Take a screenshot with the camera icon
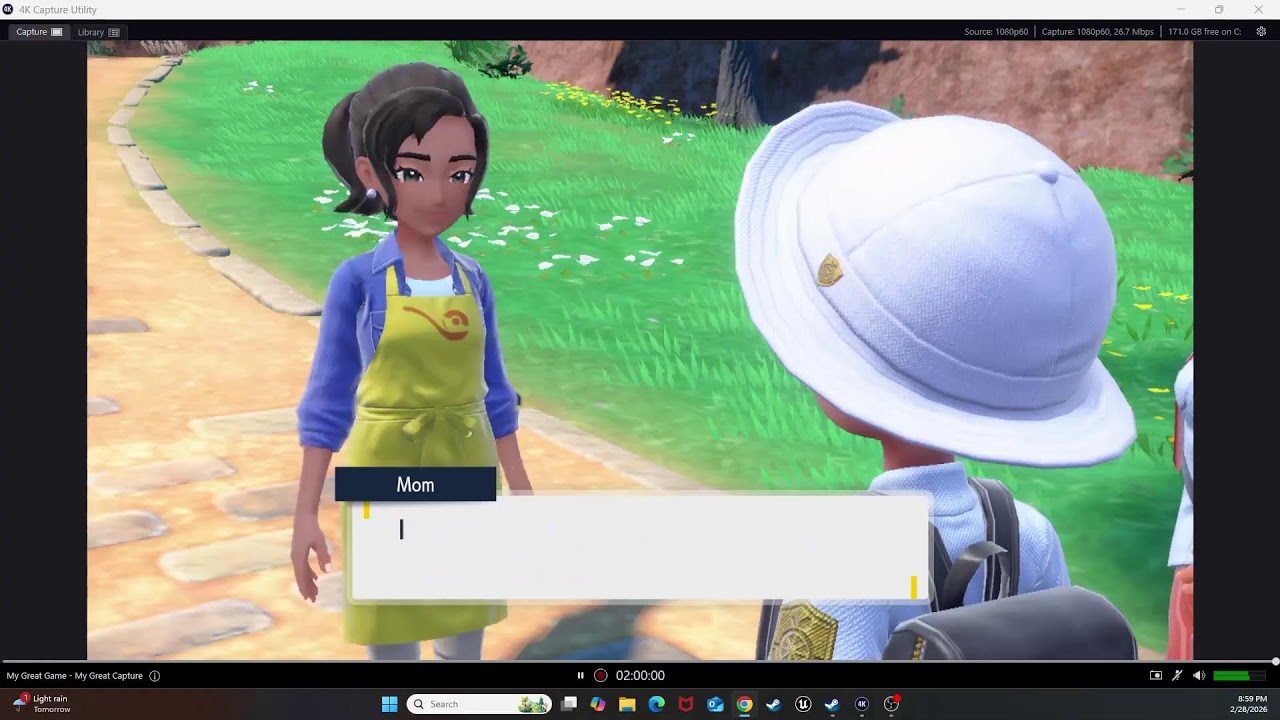Image resolution: width=1280 pixels, height=720 pixels. (1156, 676)
